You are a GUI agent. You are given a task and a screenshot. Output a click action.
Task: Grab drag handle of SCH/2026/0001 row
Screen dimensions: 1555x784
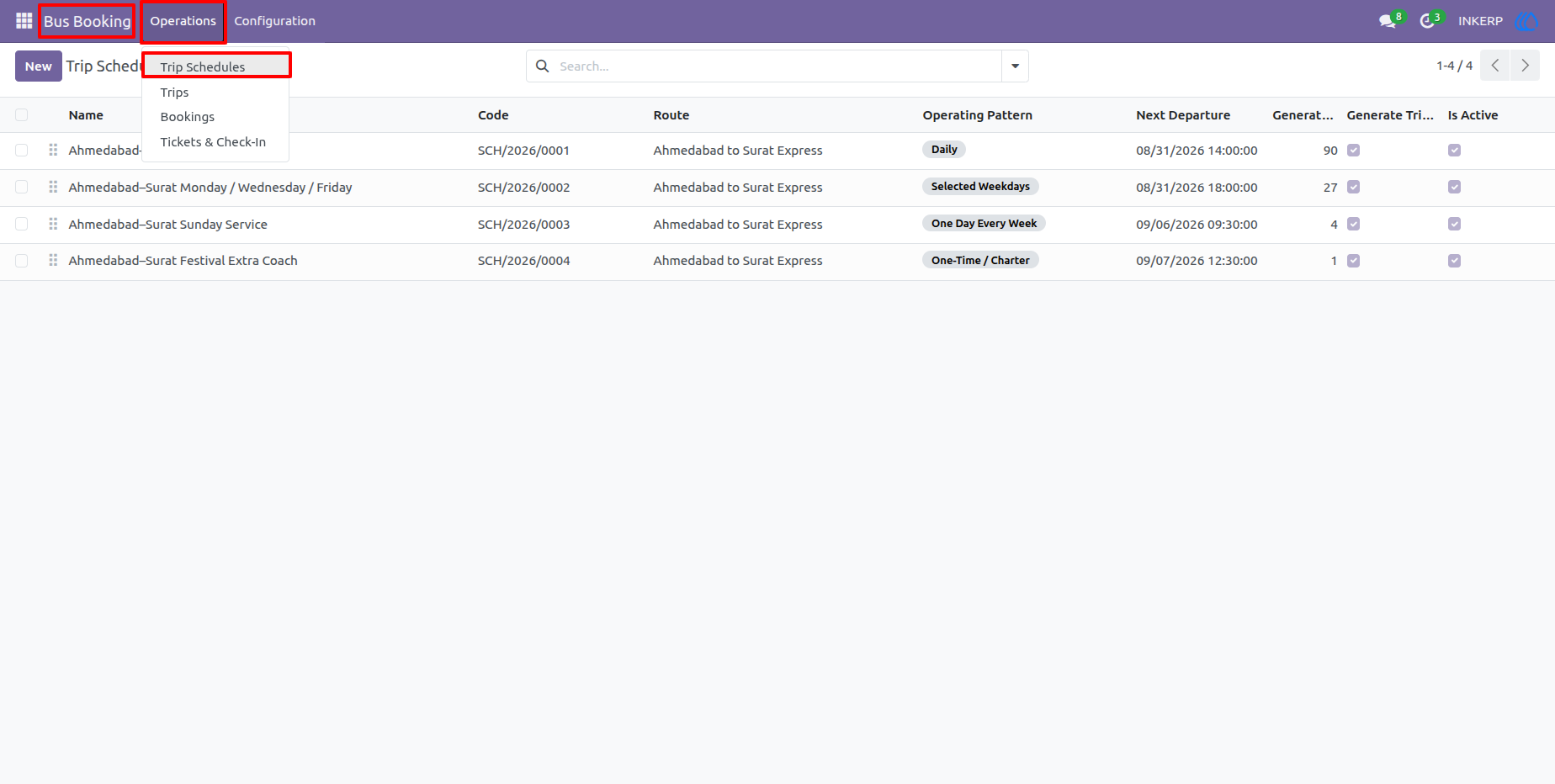(x=53, y=150)
